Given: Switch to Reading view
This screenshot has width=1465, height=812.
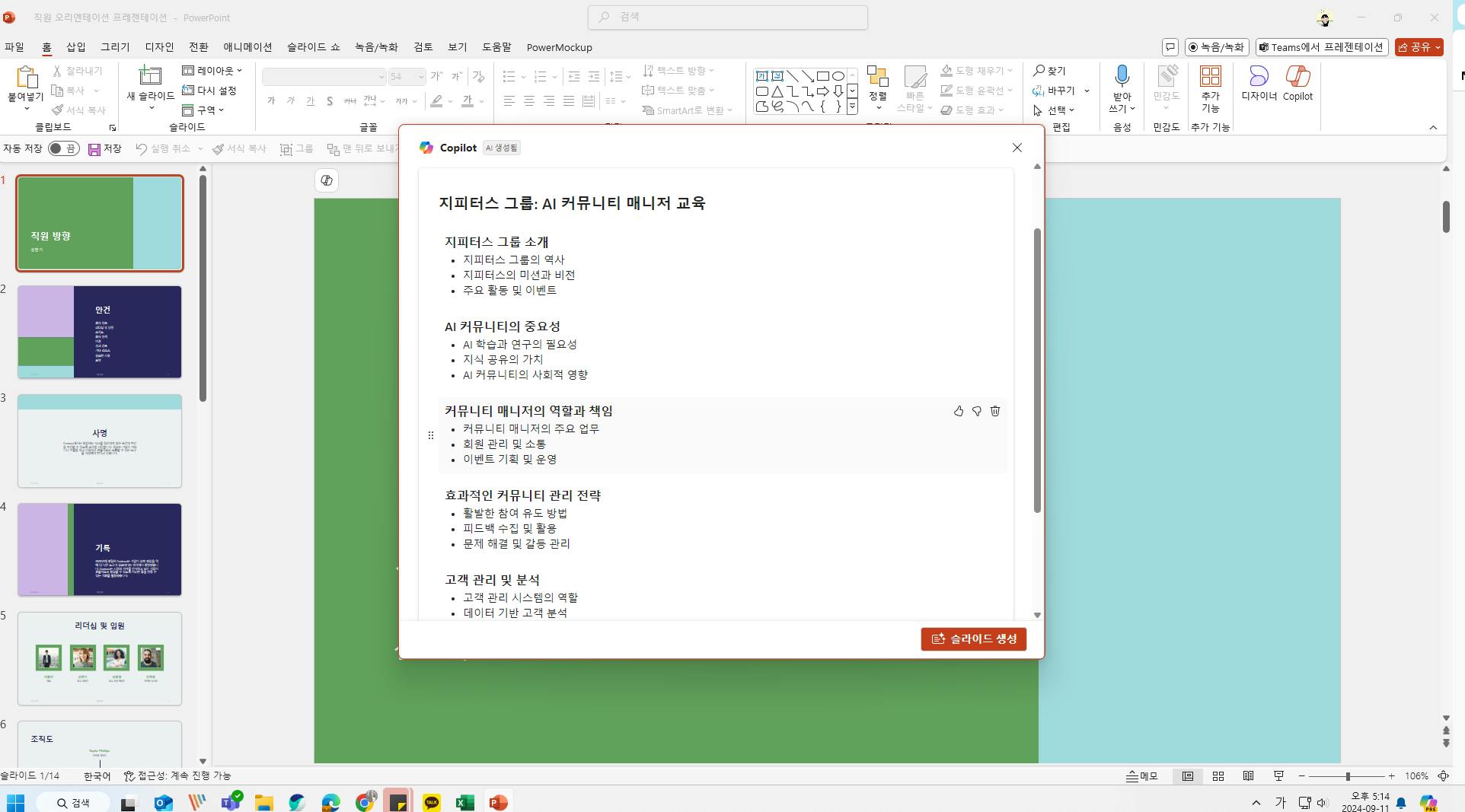Looking at the screenshot, I should coord(1249,776).
